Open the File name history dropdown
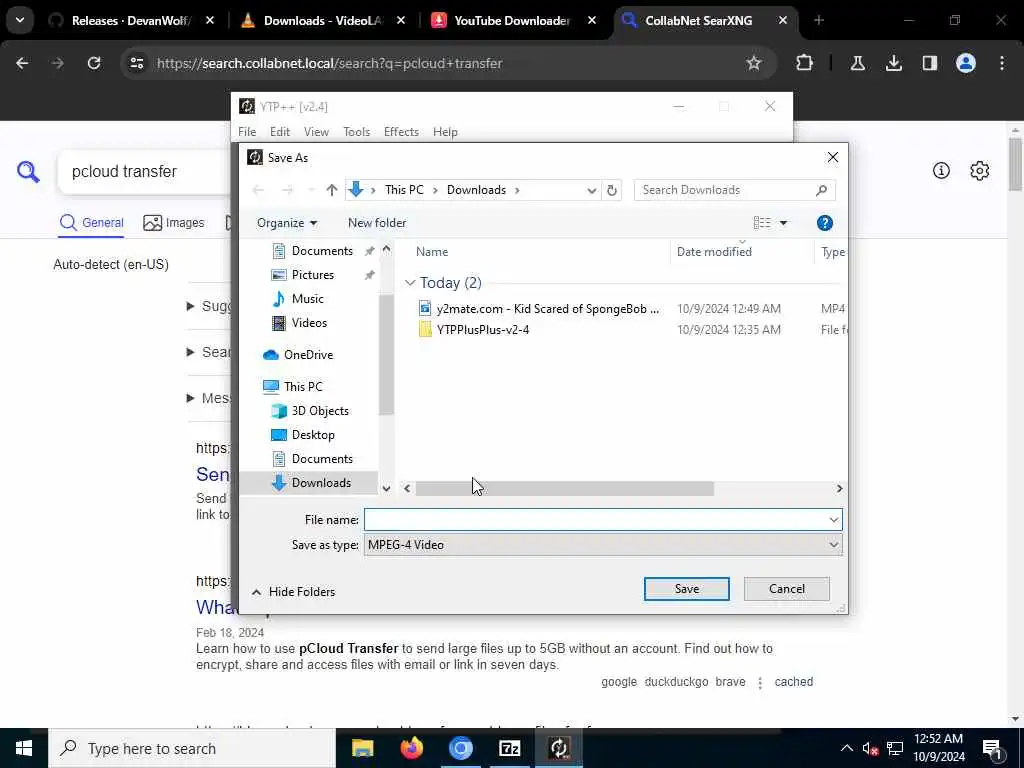Image resolution: width=1024 pixels, height=768 pixels. (833, 520)
